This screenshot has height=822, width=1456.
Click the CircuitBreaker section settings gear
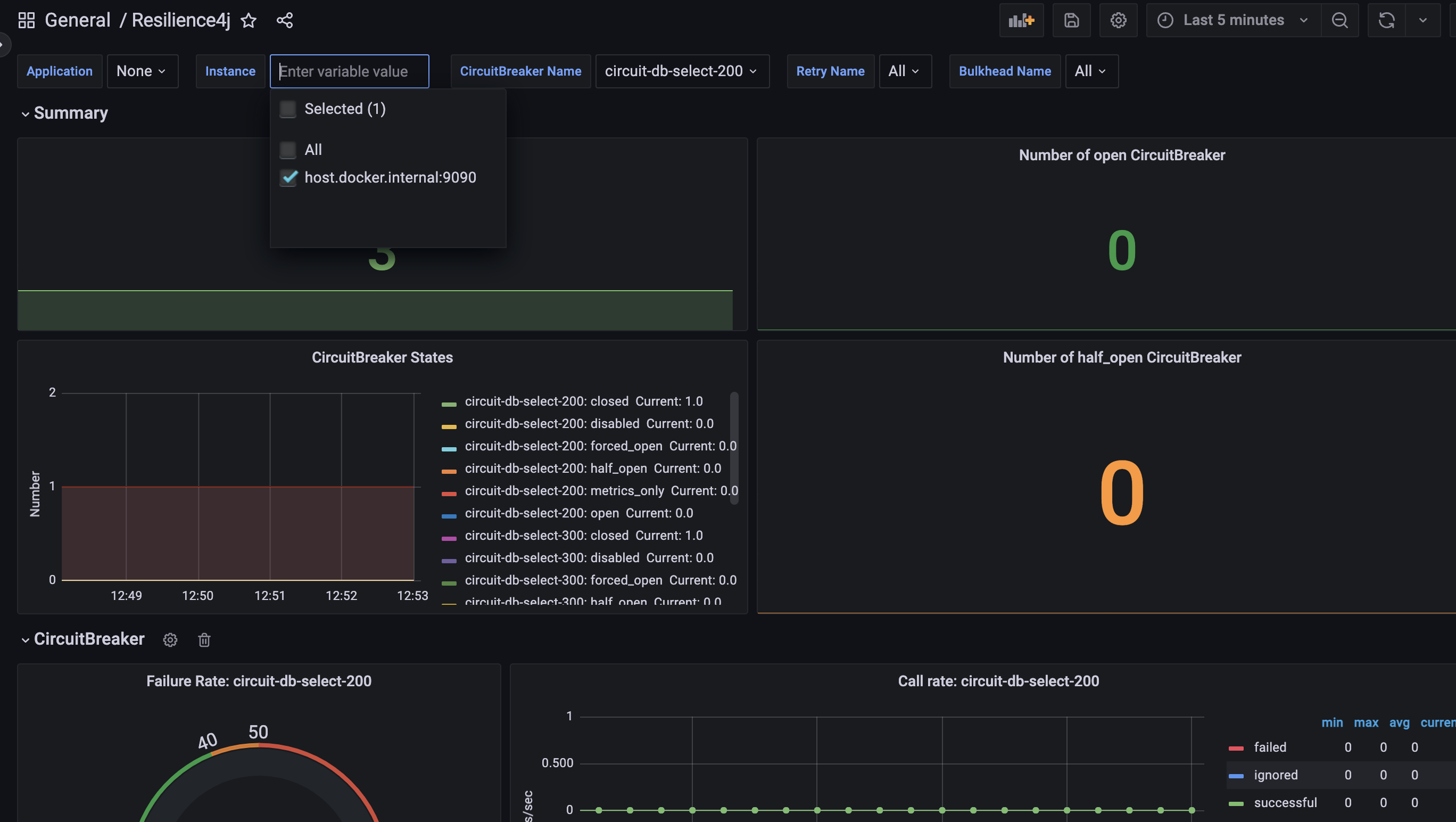[169, 639]
